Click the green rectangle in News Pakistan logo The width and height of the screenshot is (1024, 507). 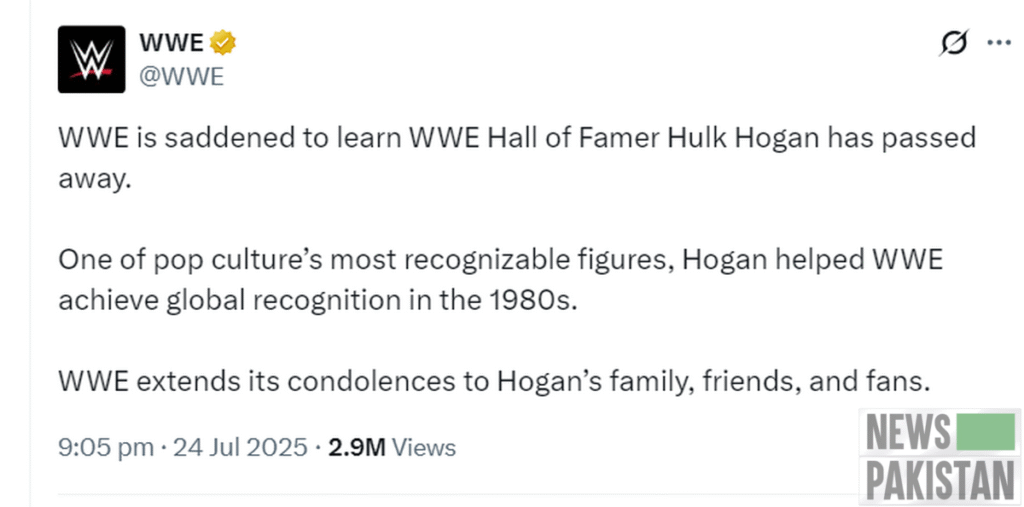tap(985, 432)
